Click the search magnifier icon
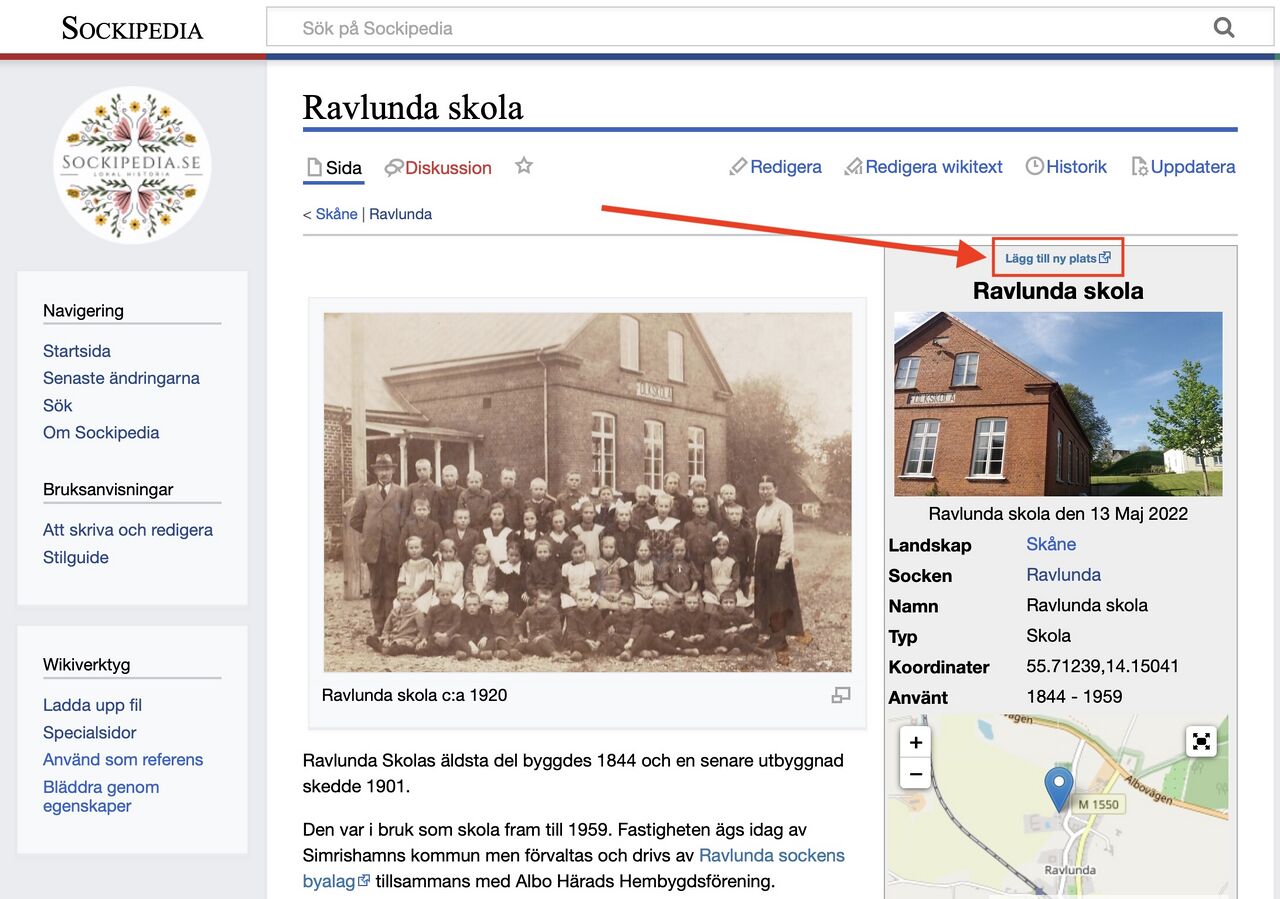This screenshot has width=1280, height=899. 1224,27
